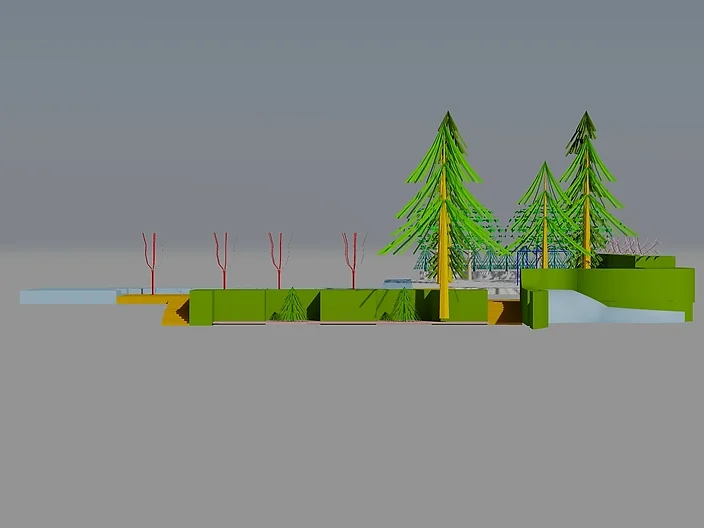This screenshot has width=704, height=528.
Task: Select the leftmost green hedge block
Action: (x=201, y=307)
